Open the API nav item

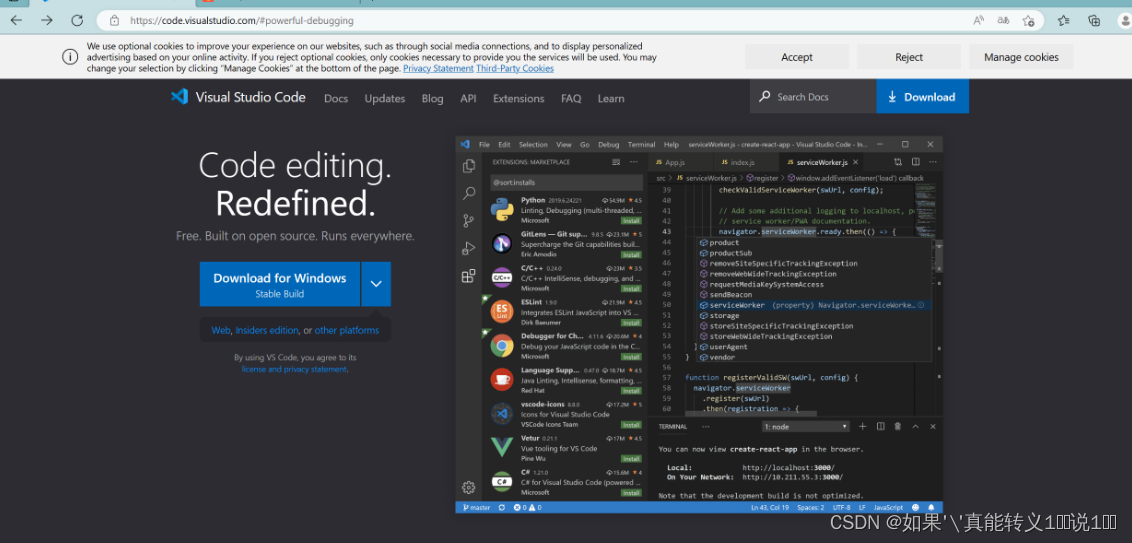(x=469, y=99)
